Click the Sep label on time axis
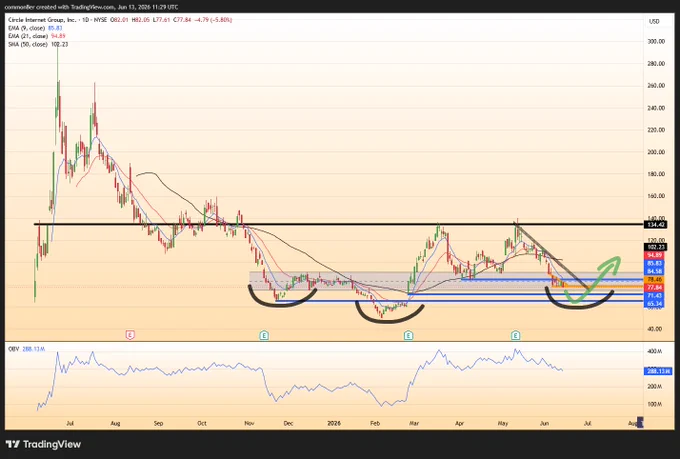 (x=158, y=423)
